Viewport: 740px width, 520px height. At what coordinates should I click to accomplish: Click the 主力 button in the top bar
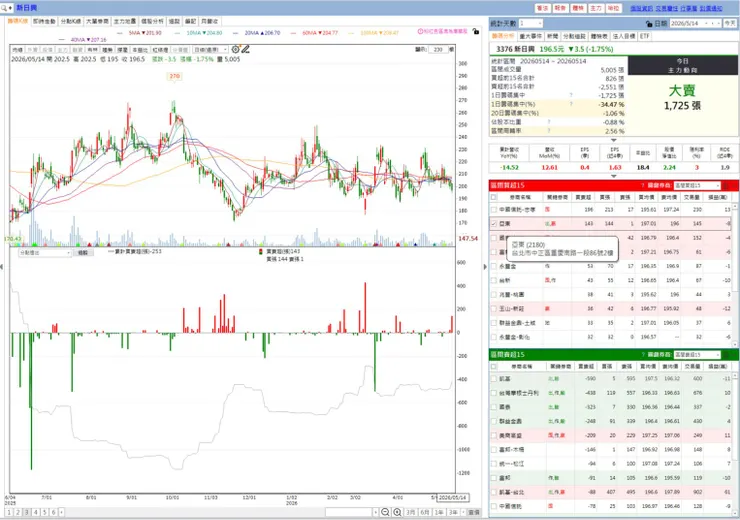596,8
